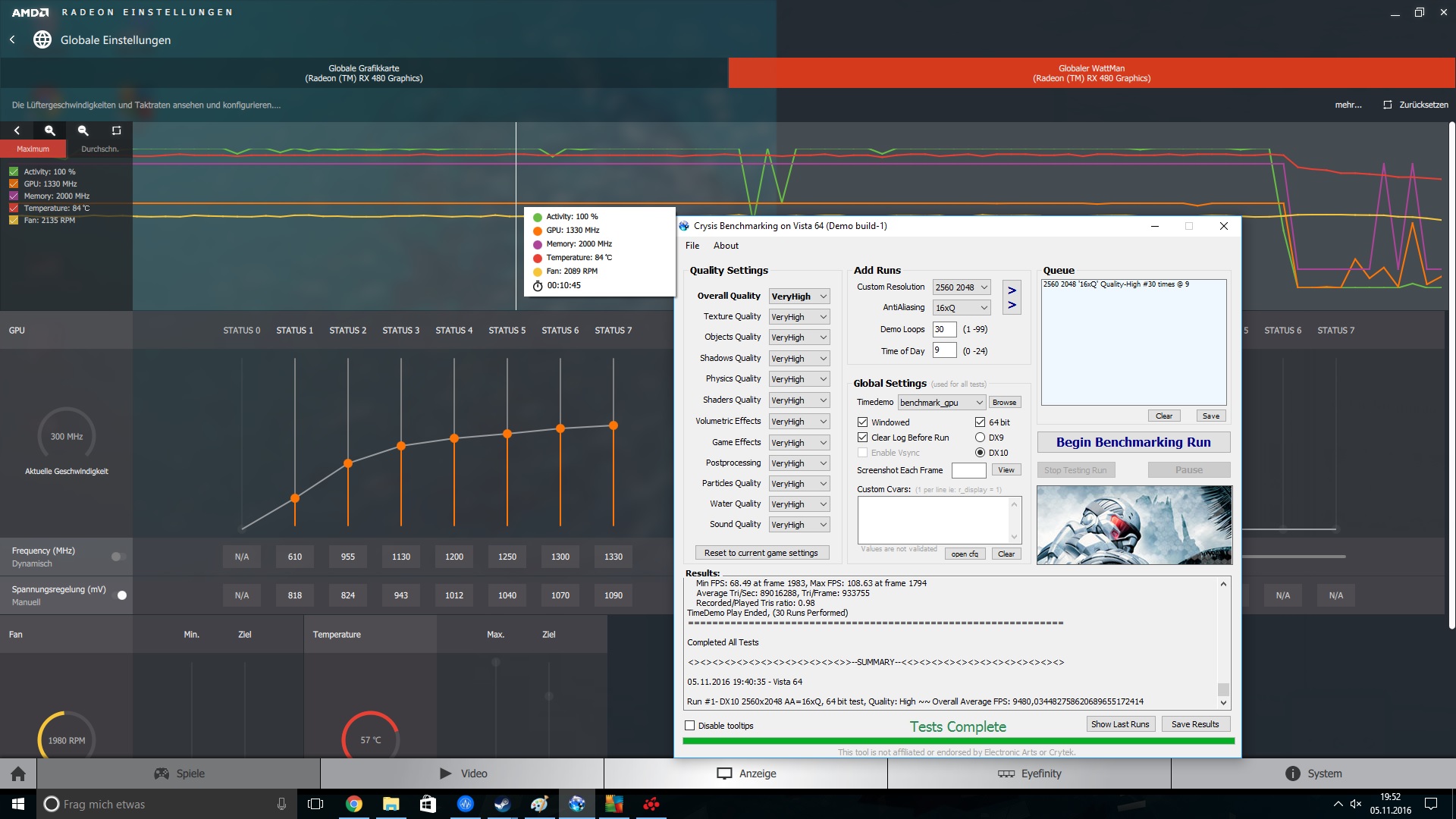The height and width of the screenshot is (819, 1456).
Task: Switch to Globale Grafikkarte tab
Action: coord(364,73)
